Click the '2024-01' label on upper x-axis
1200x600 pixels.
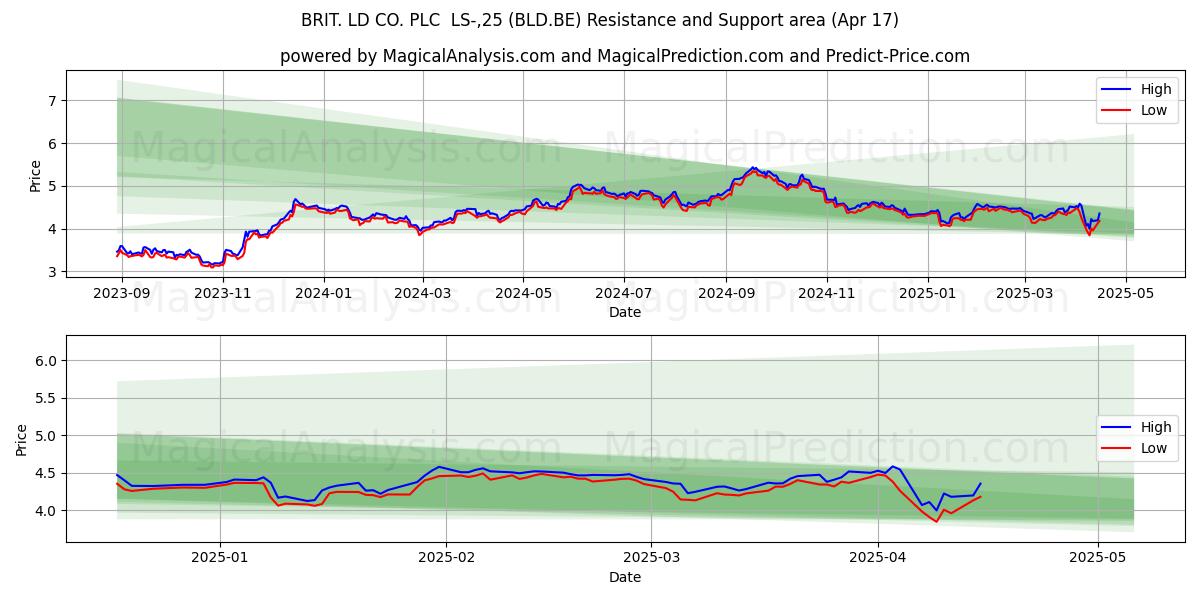324,293
